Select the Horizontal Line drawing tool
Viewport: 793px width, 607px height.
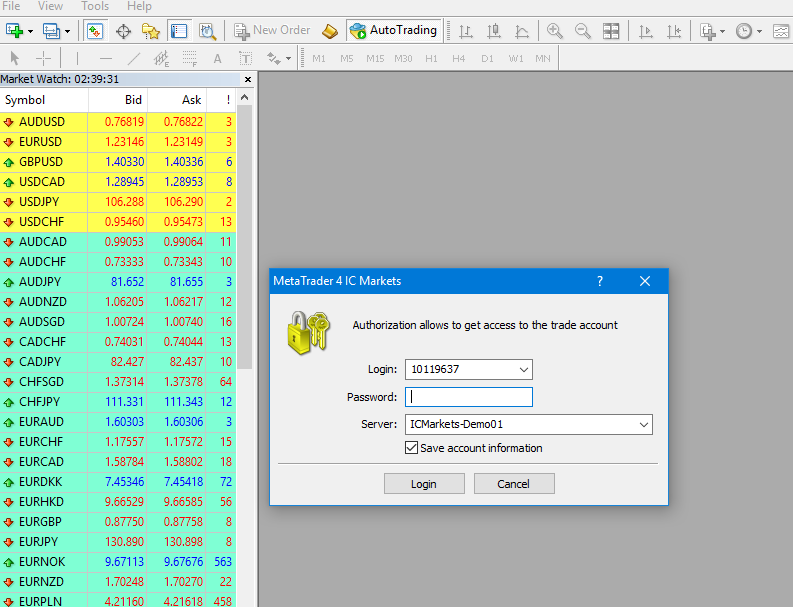(106, 59)
